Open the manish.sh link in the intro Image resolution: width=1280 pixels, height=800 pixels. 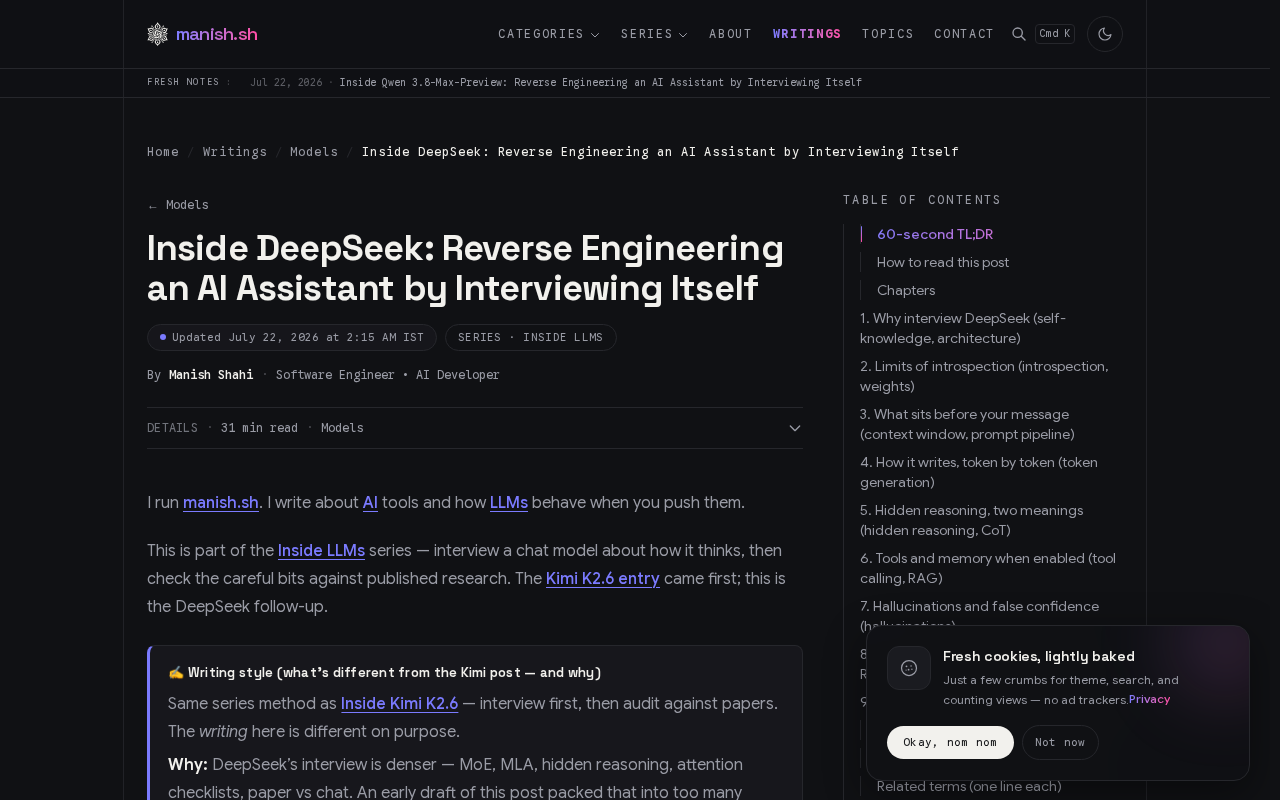pos(221,503)
